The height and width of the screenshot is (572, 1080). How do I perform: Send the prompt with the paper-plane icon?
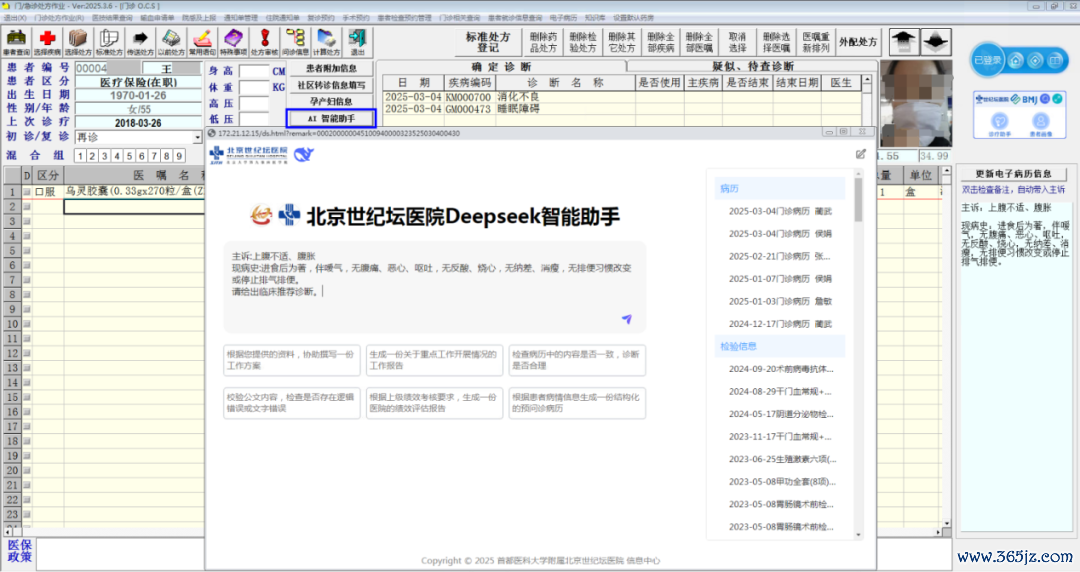626,319
